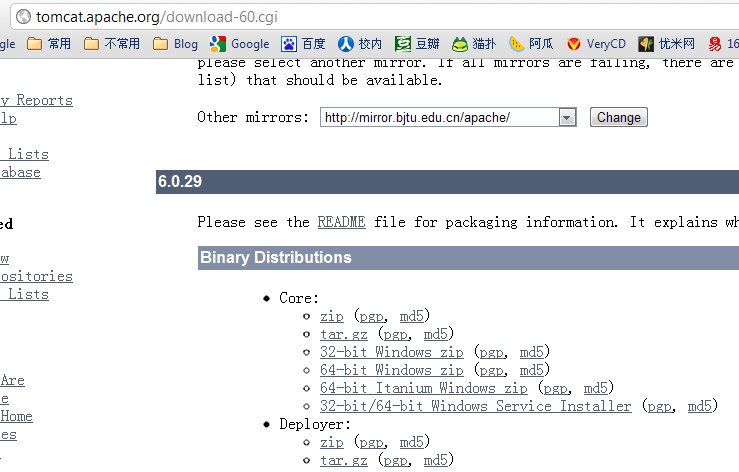Download the Core zip link
This screenshot has width=739, height=472.
332,316
